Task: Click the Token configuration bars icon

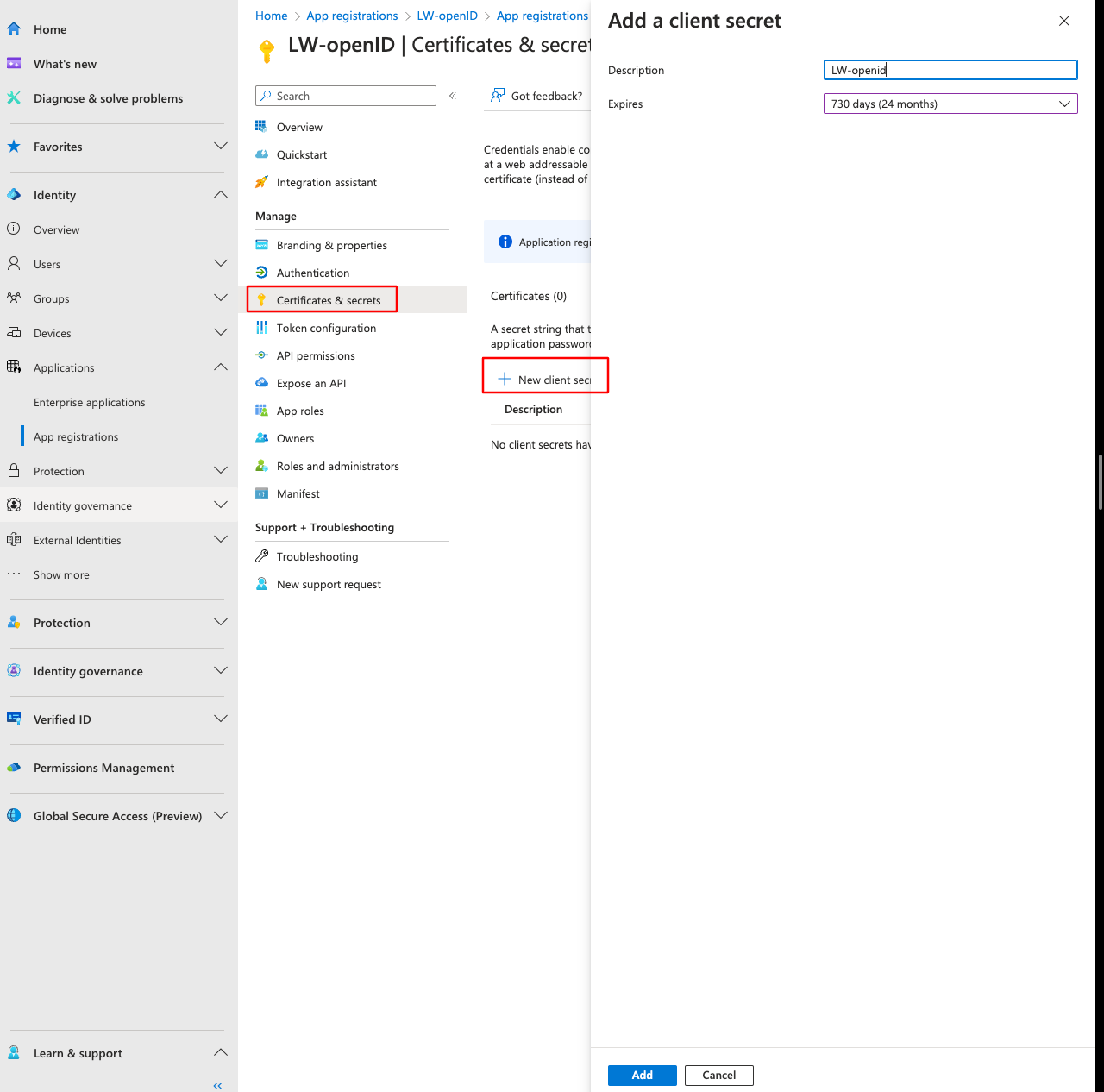Action: [261, 328]
